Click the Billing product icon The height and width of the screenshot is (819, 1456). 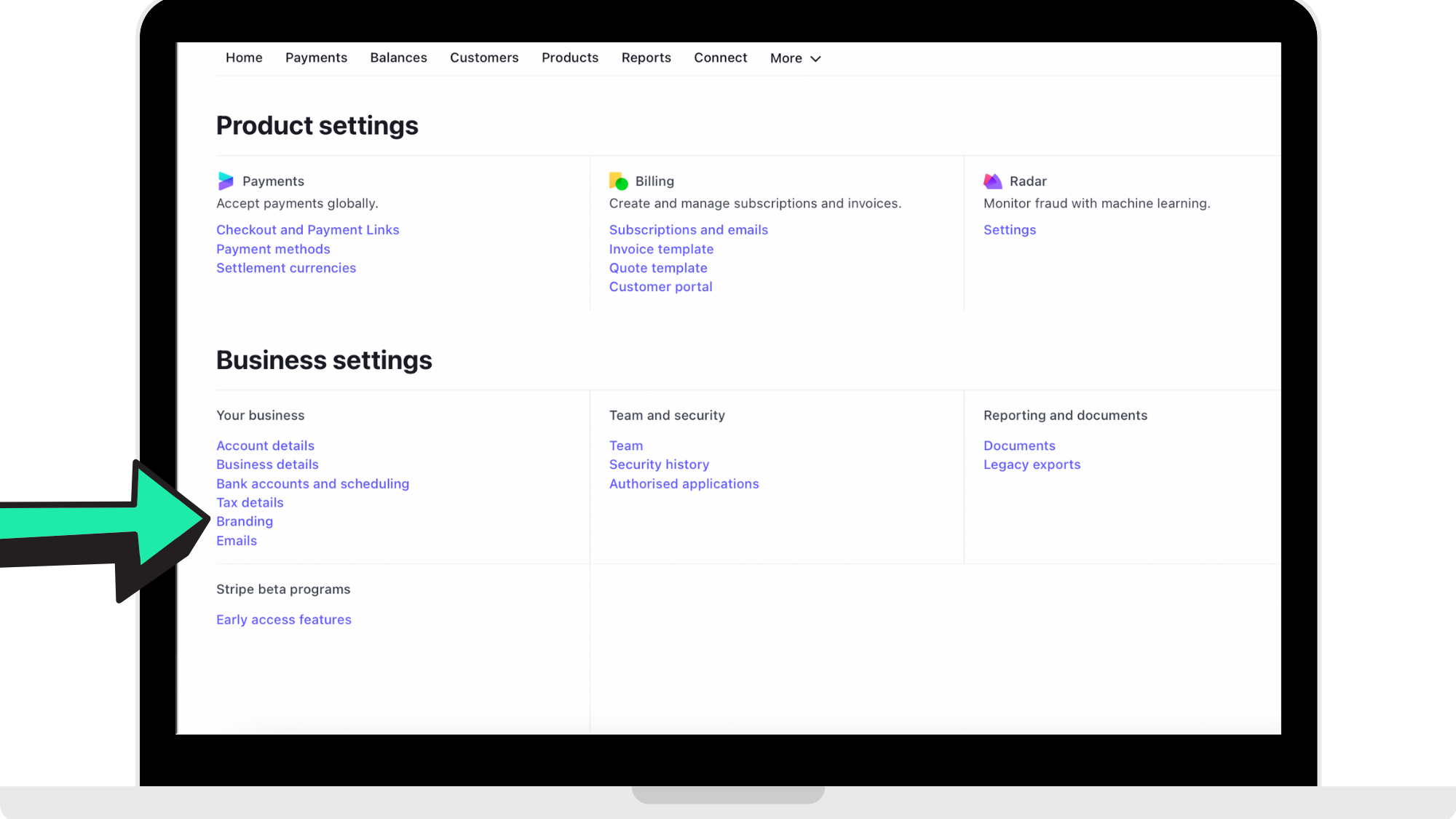[x=618, y=181]
